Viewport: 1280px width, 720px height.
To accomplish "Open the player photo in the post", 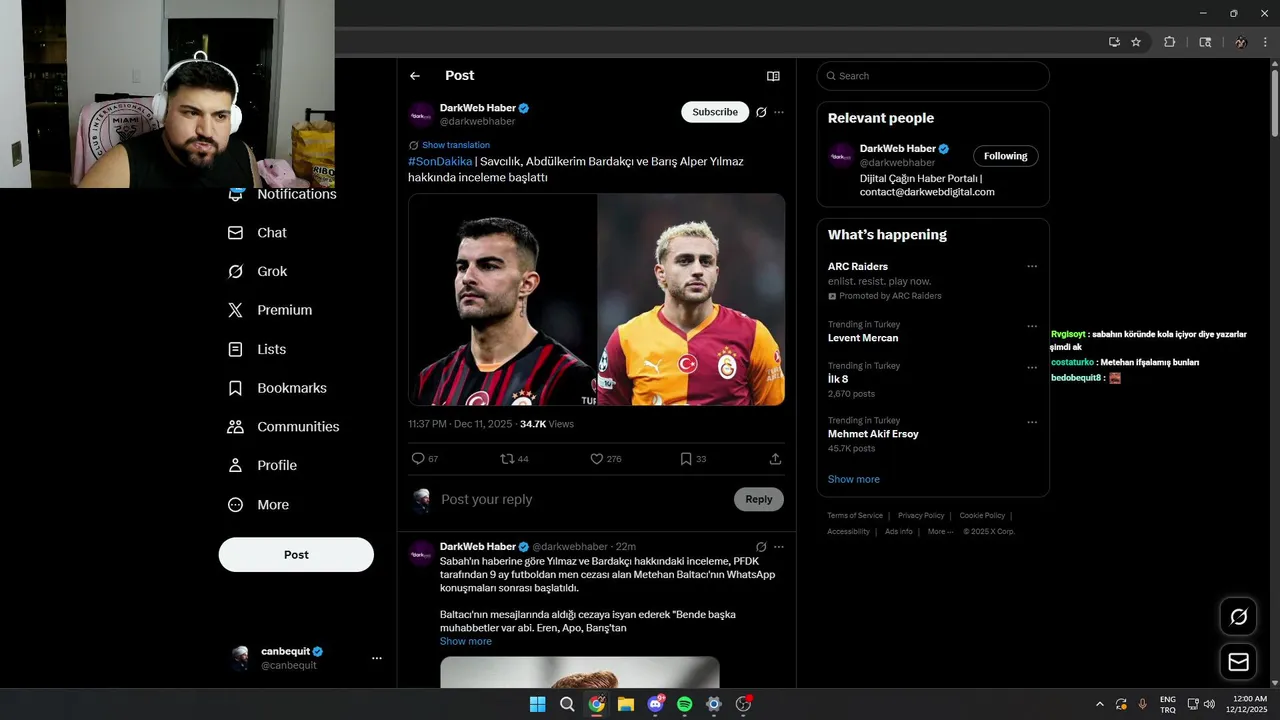I will tap(596, 300).
